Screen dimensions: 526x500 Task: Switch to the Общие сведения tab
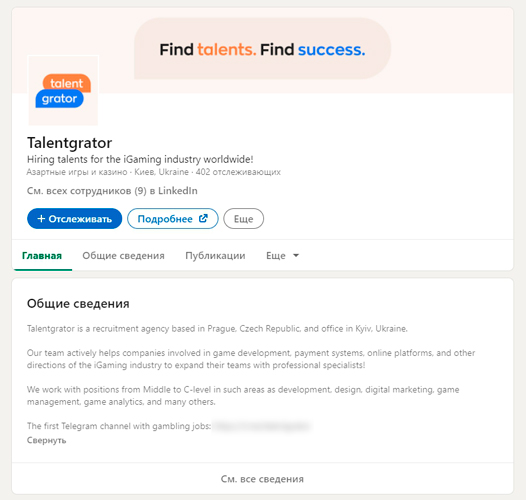click(123, 256)
